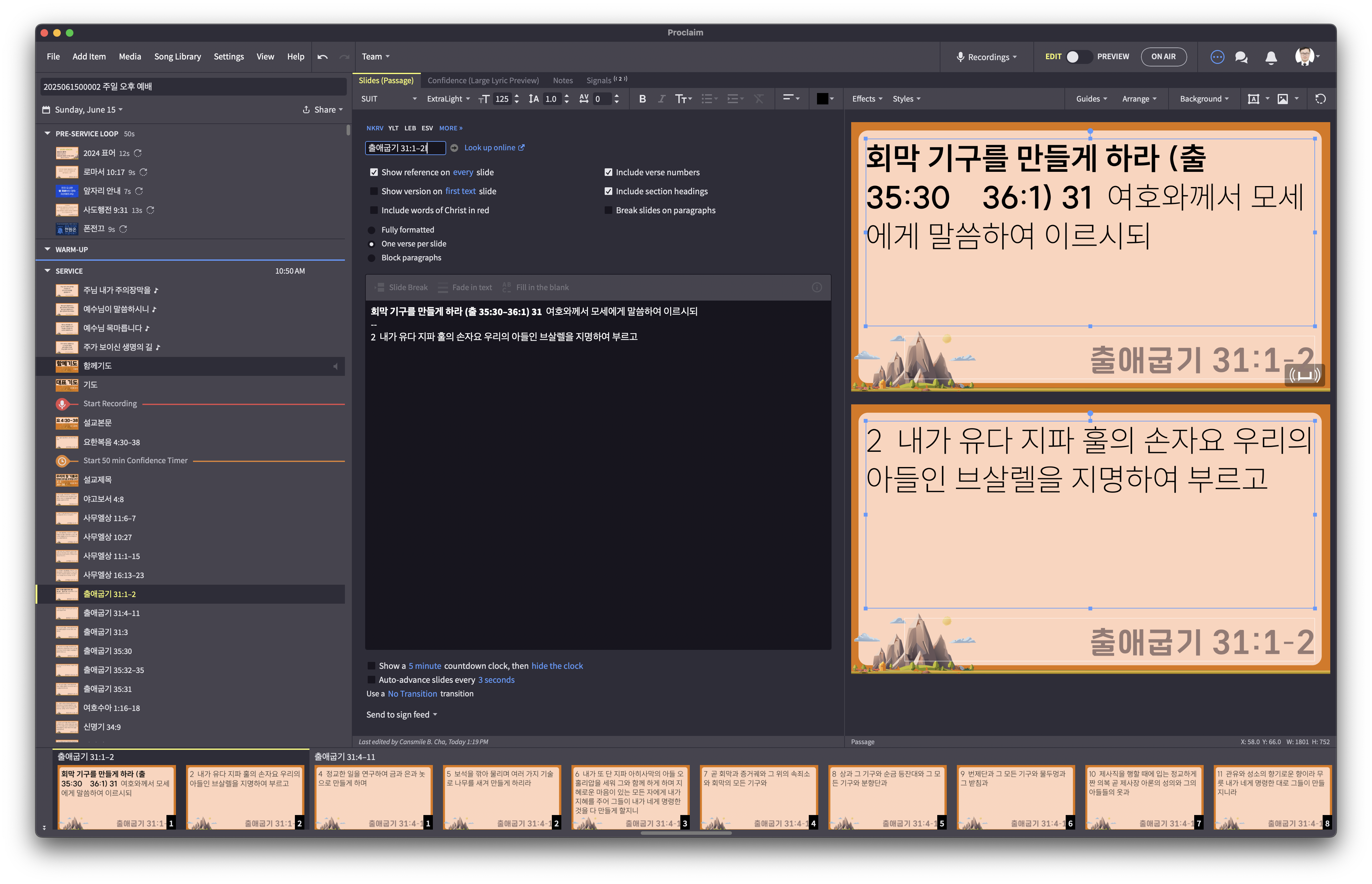Open the chat messages icon
Screen dimensions: 1372x884
point(1241,57)
